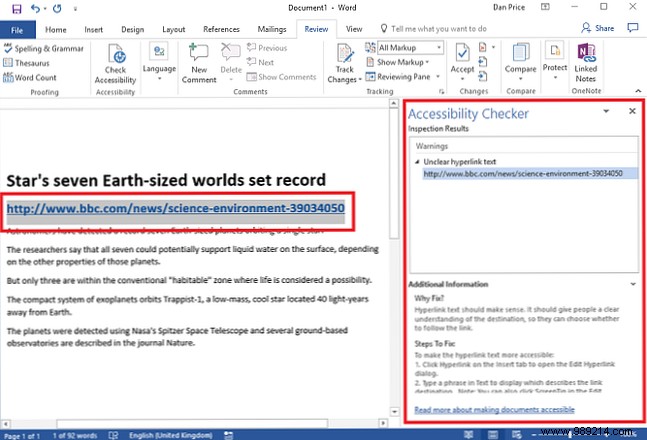Click the macro recording icon in status bar

(229, 435)
